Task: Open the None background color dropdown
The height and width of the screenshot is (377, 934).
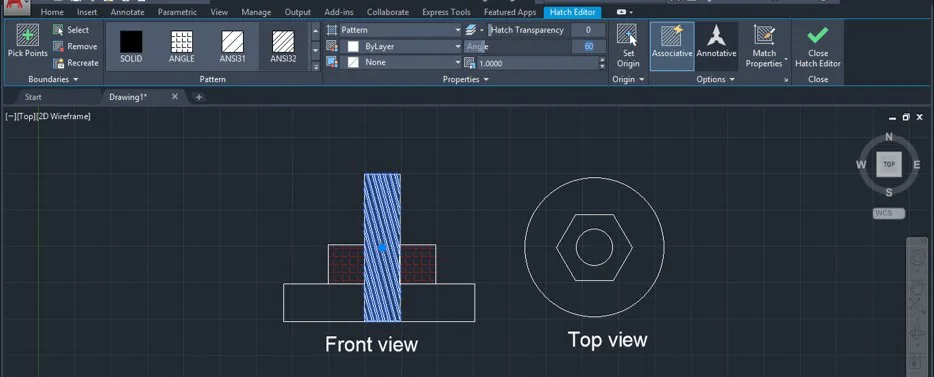Action: 400,62
